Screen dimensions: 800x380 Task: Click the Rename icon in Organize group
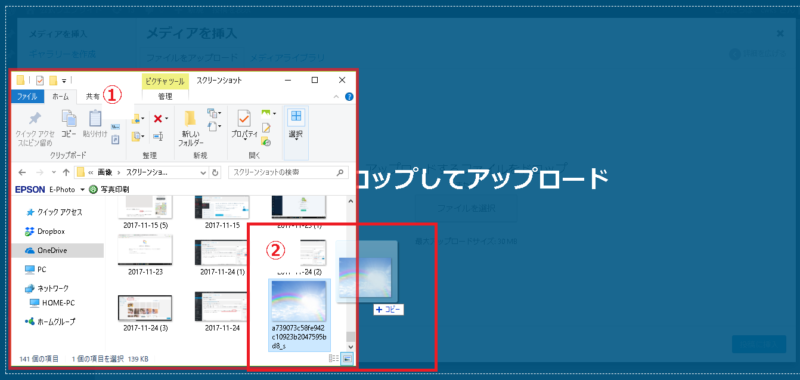(x=158, y=136)
